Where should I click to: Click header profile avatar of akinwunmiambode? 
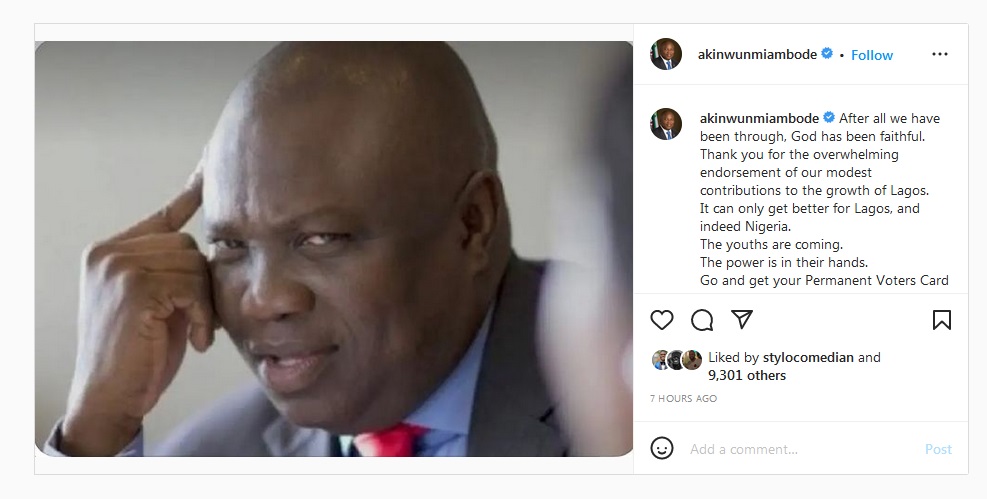pos(666,54)
